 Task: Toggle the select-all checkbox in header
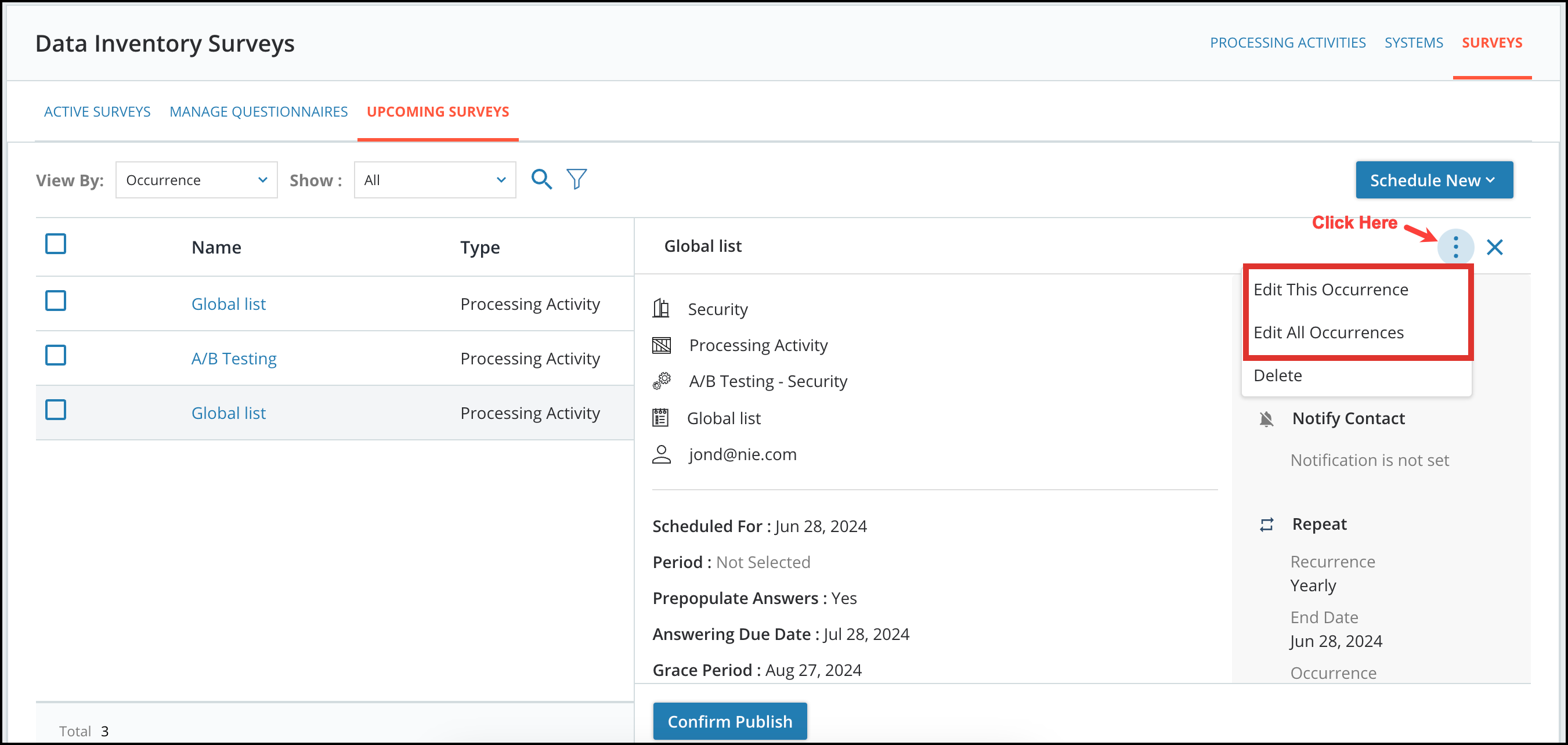tap(55, 244)
